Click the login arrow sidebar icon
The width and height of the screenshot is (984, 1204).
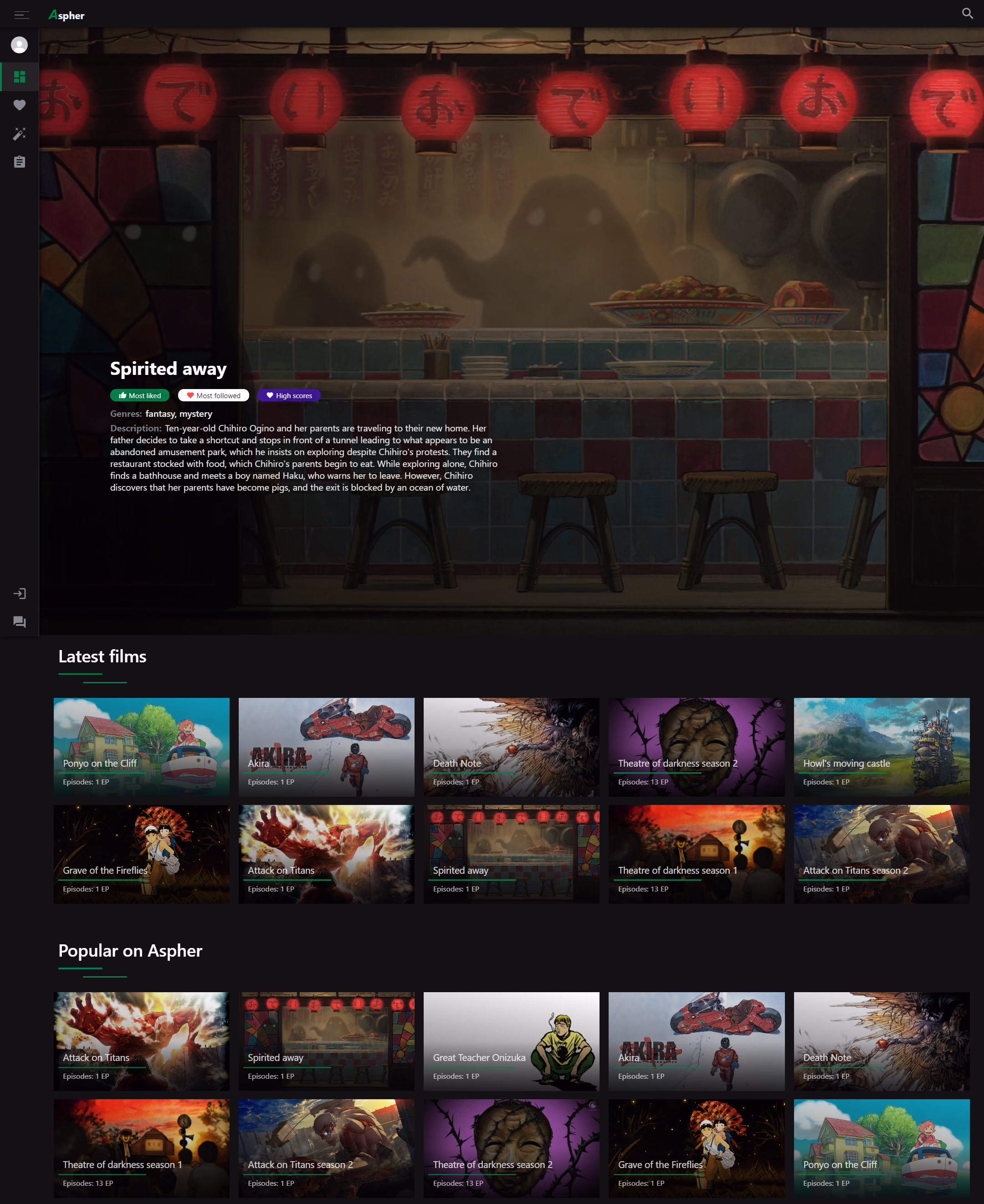[x=19, y=594]
